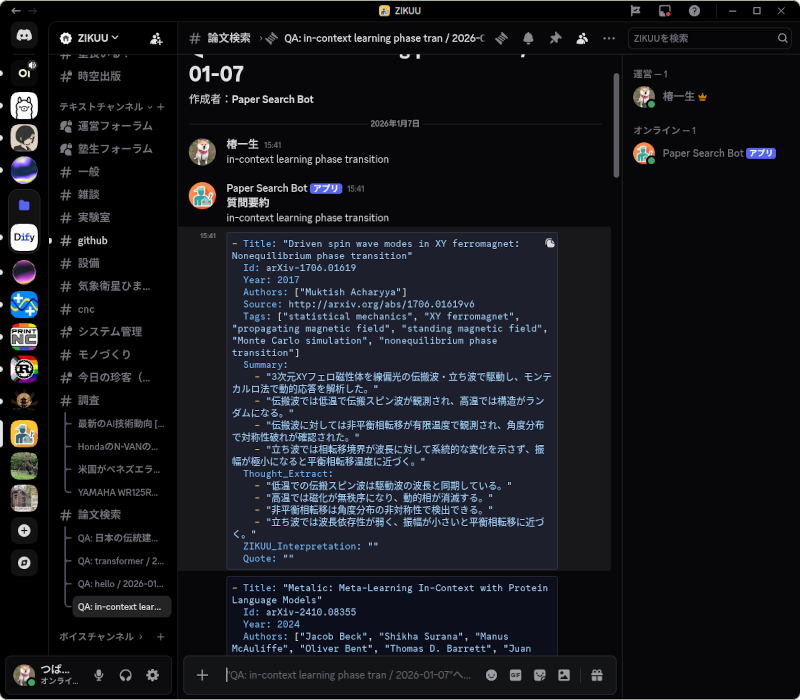The image size is (800, 700).
Task: Open Discord direct messages home
Action: pos(24,35)
